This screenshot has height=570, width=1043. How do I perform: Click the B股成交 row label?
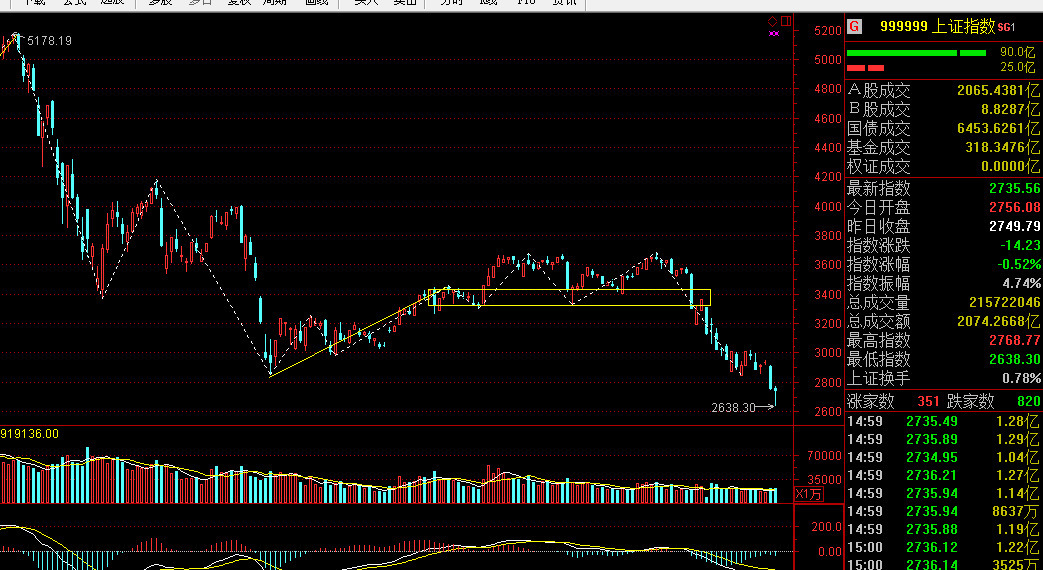tap(878, 110)
